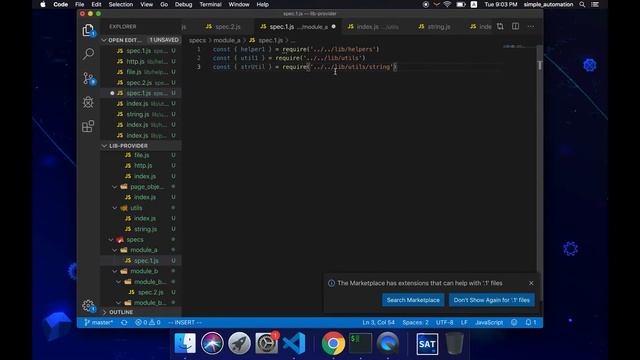This screenshot has height=360, width=640.
Task: Open Spotlight search in menu bar
Action: [582, 4]
